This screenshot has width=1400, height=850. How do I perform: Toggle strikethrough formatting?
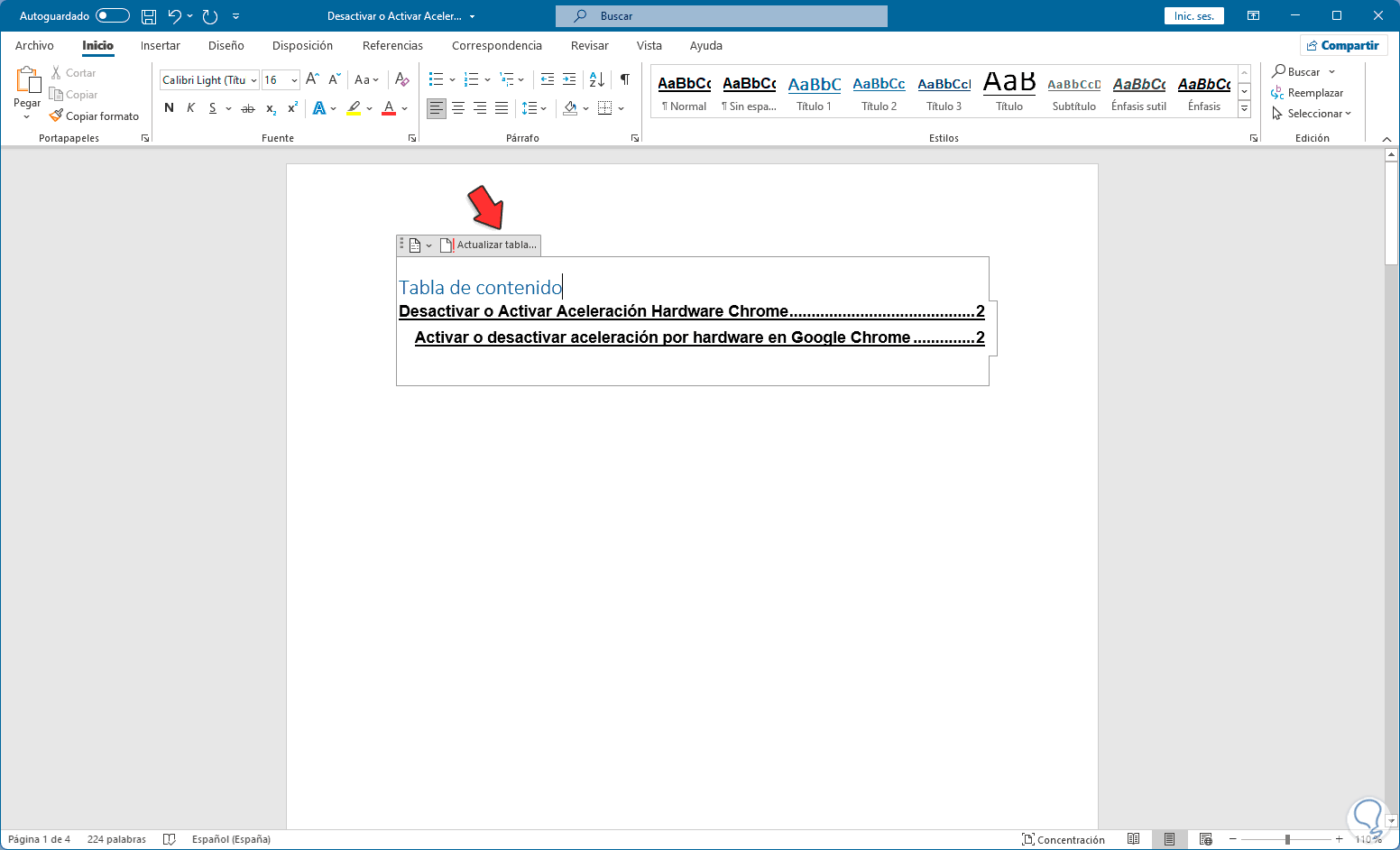(248, 108)
